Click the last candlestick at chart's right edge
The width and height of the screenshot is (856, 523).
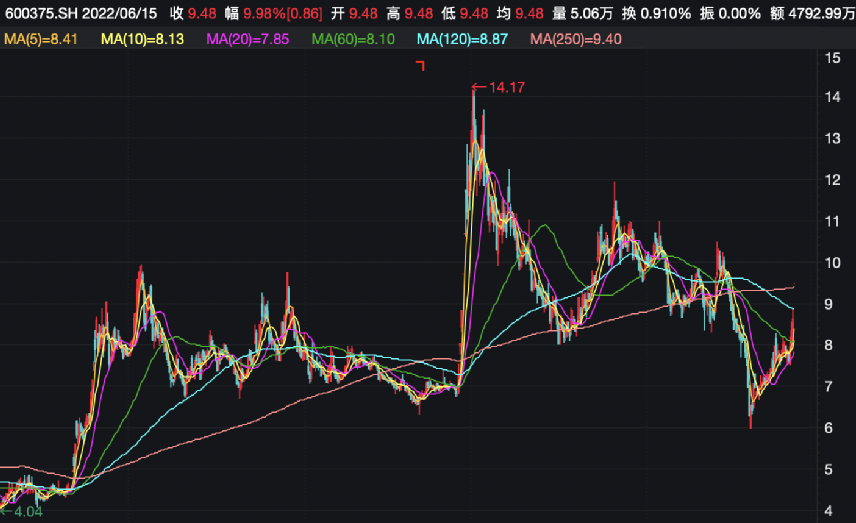tap(793, 330)
